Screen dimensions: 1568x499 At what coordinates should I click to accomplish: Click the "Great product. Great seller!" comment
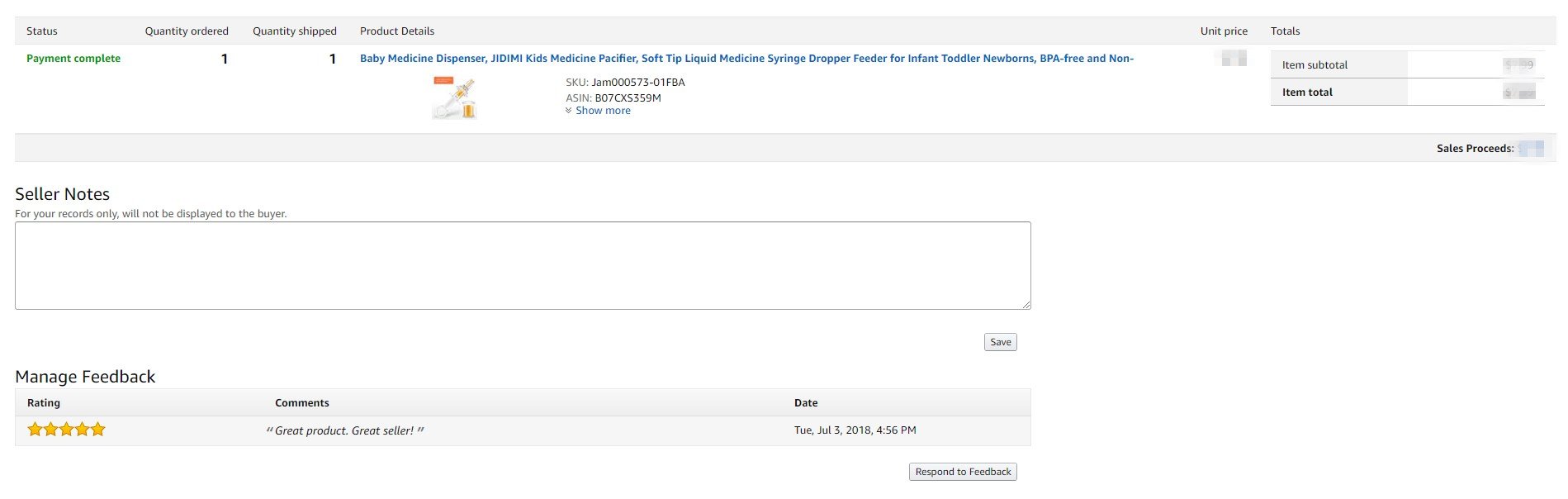click(344, 430)
